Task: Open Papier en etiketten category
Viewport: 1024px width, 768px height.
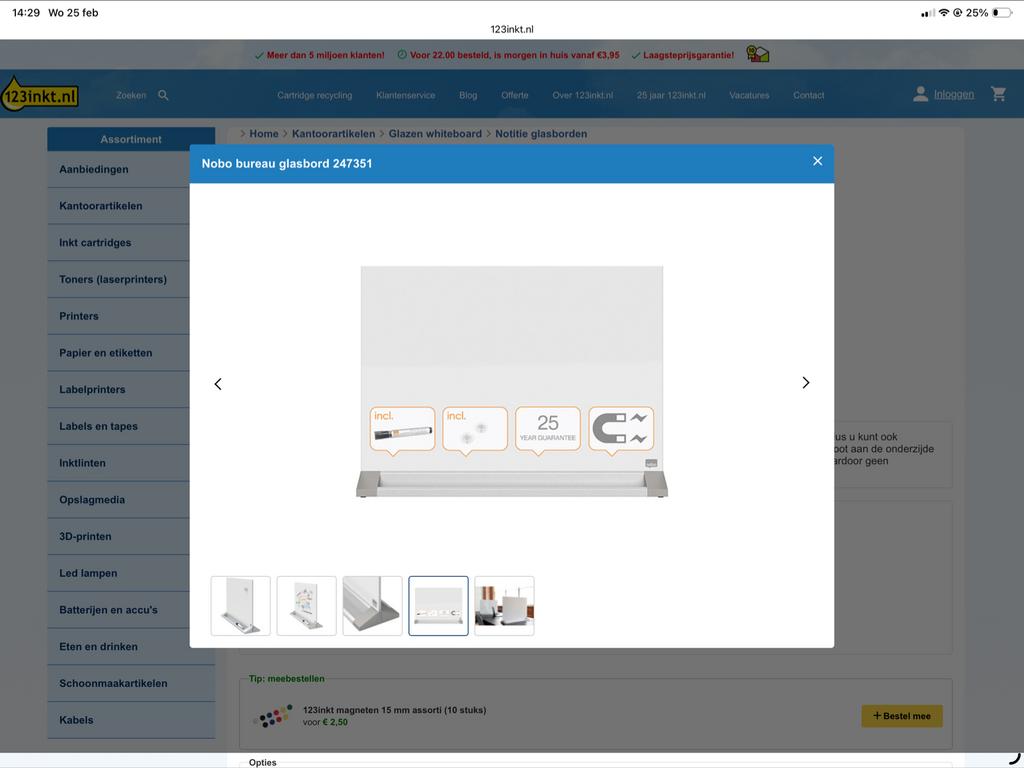Action: click(x=119, y=353)
